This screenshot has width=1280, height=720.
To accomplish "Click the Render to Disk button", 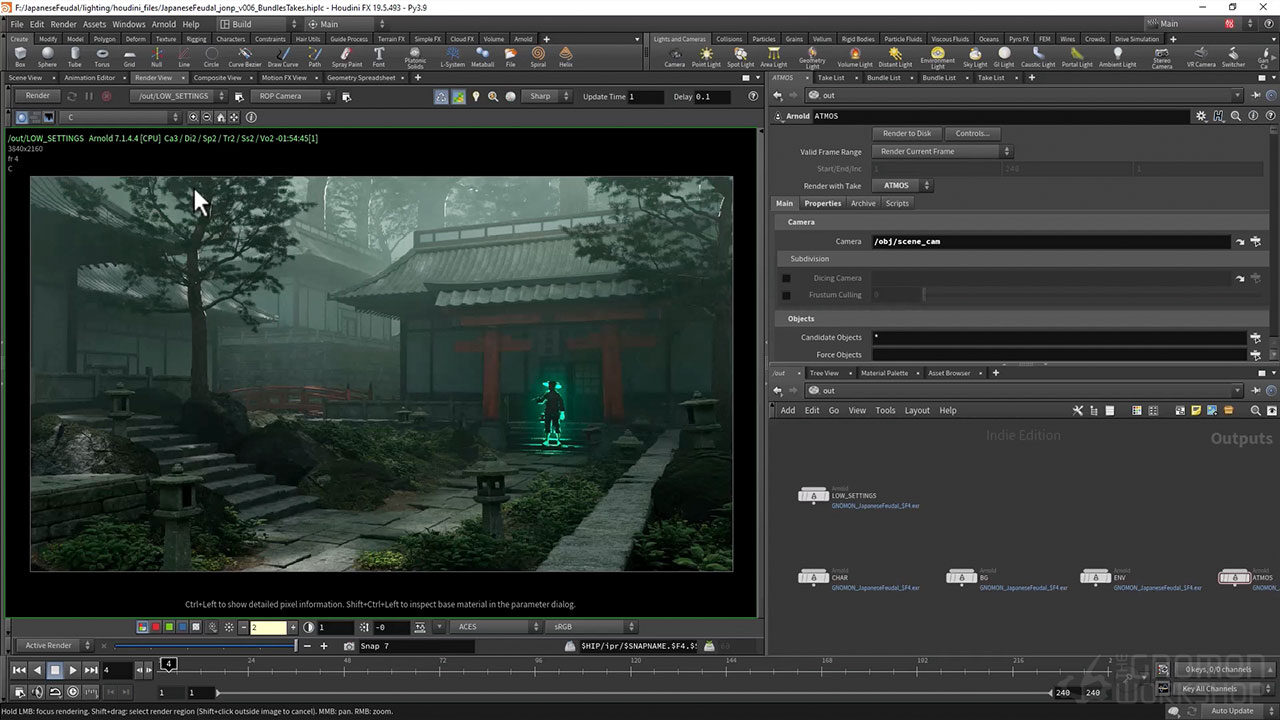I will [x=907, y=133].
